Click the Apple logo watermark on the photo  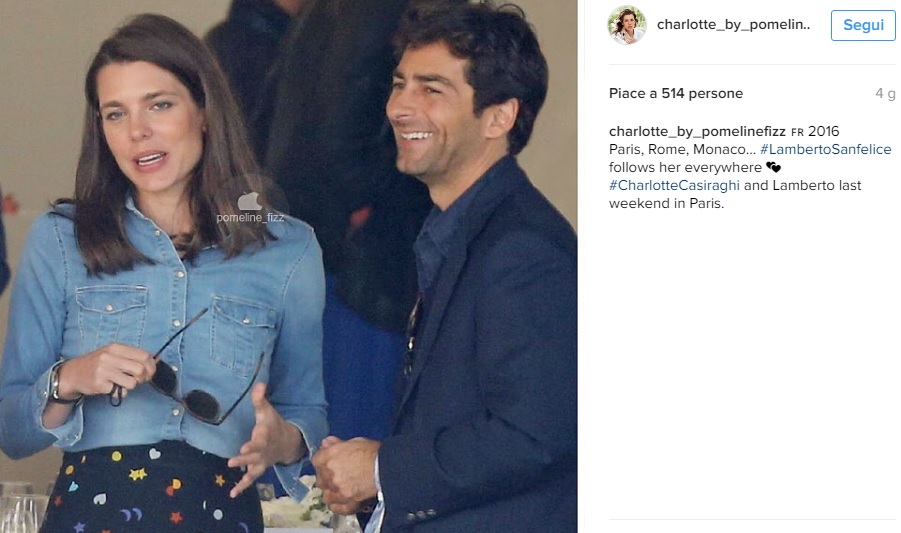coord(249,201)
